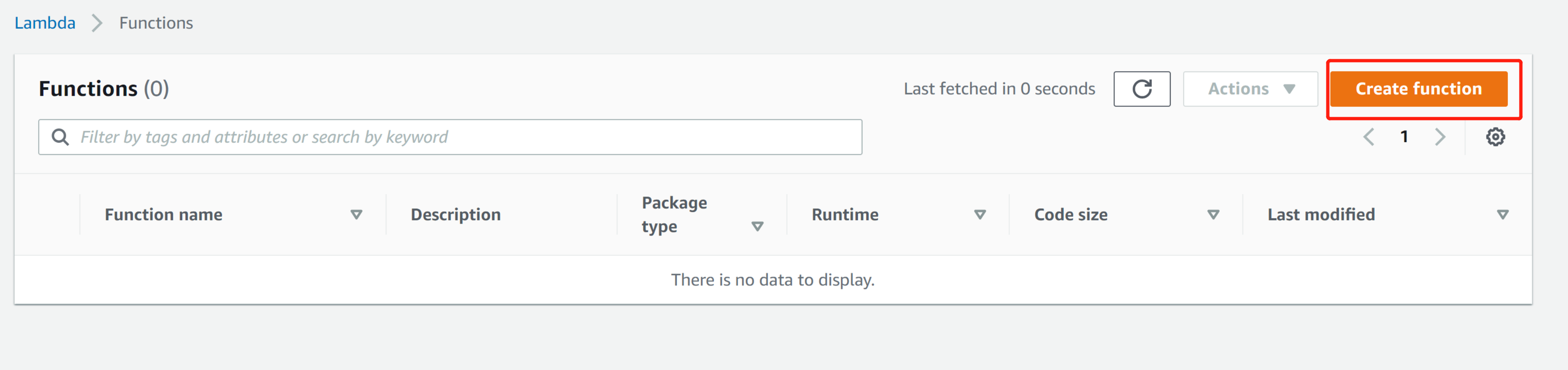Open the Actions dropdown menu
The image size is (1568, 370).
click(1250, 89)
